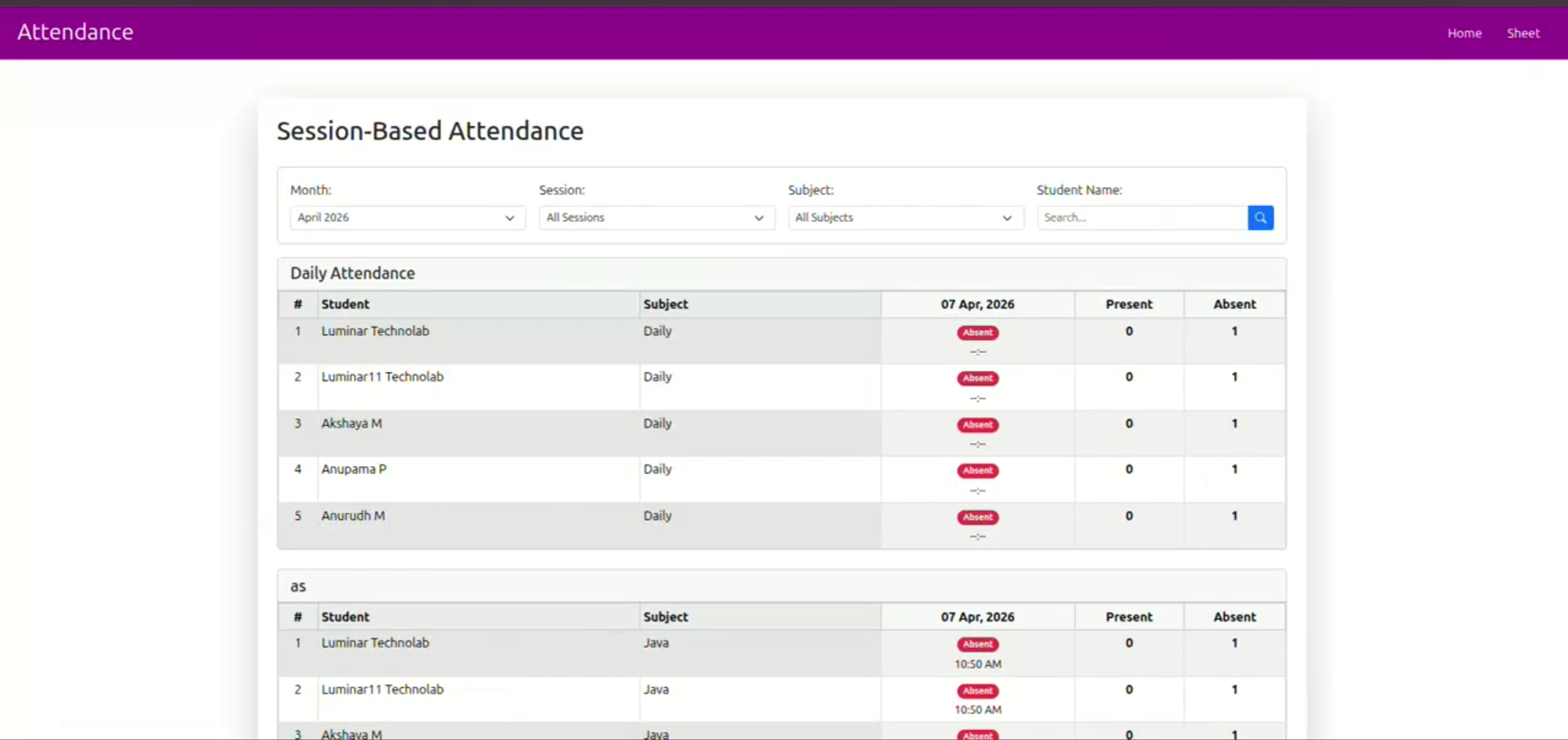Viewport: 1568px width, 740px height.
Task: Click Absent badge in Anupama P row
Action: coord(978,471)
